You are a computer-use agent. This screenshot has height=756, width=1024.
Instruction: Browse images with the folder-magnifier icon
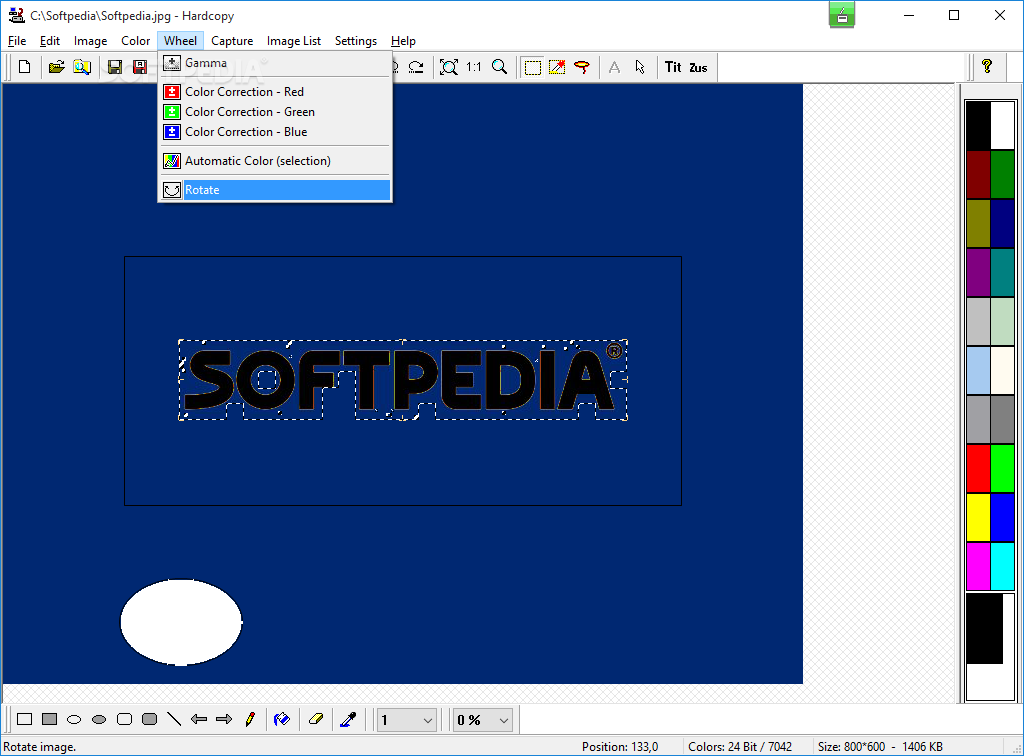point(82,67)
